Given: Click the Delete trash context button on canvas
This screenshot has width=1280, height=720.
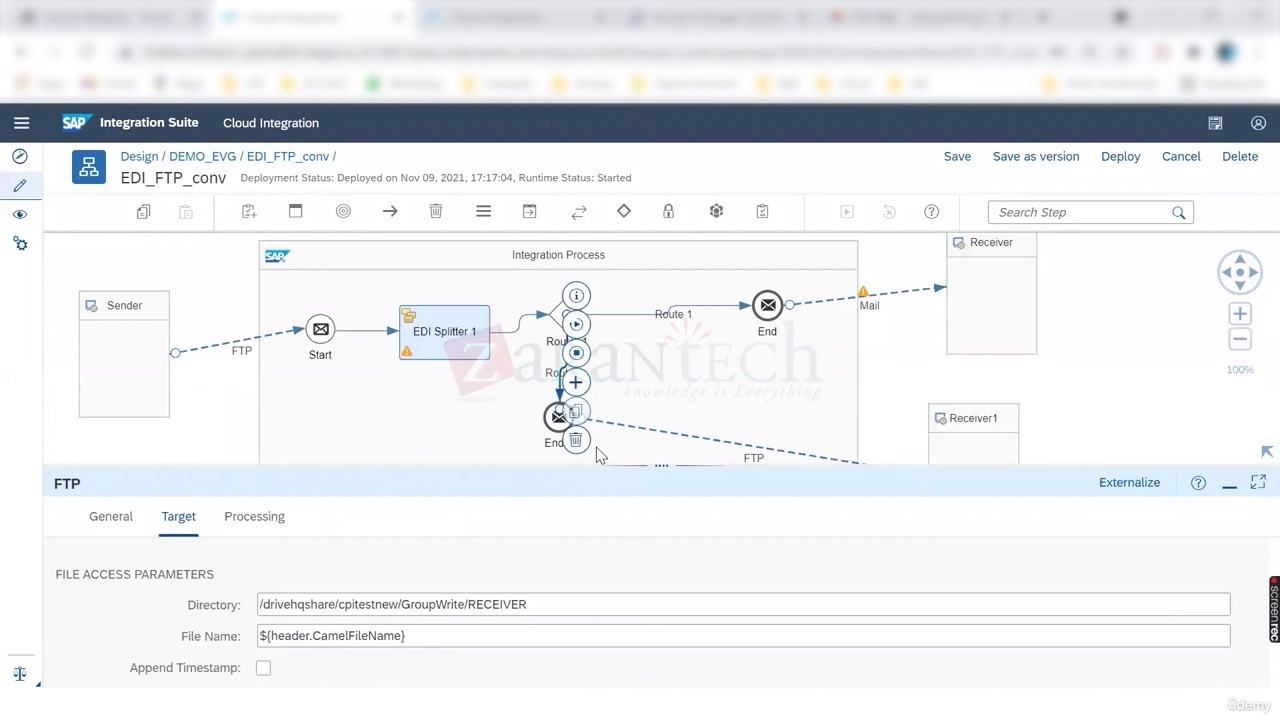Looking at the screenshot, I should click(x=576, y=440).
